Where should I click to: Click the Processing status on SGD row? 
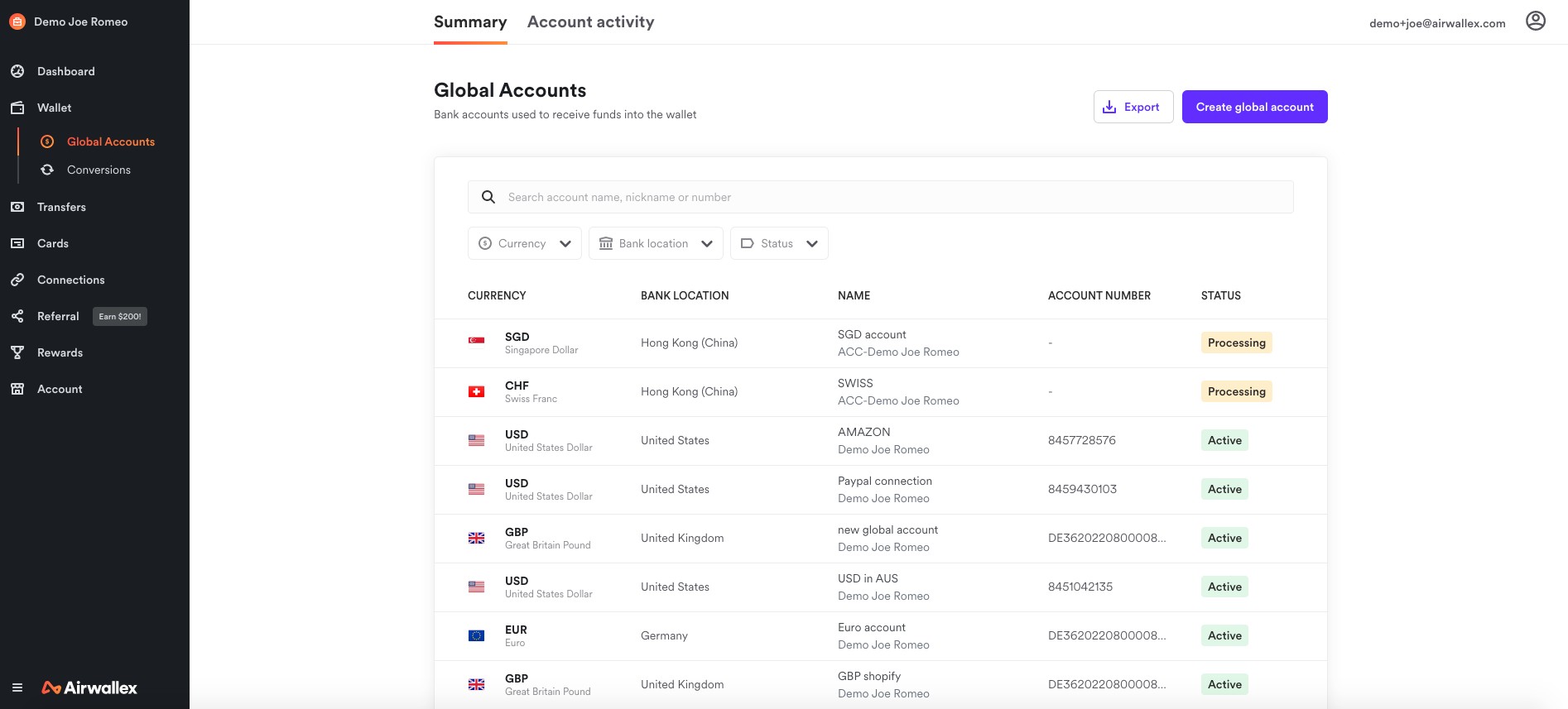[x=1237, y=343]
